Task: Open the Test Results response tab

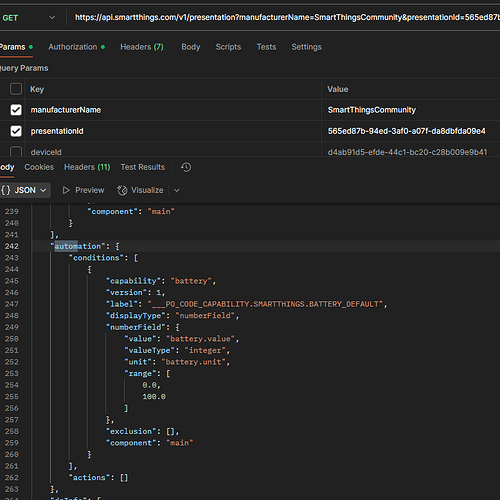Action: (x=143, y=167)
